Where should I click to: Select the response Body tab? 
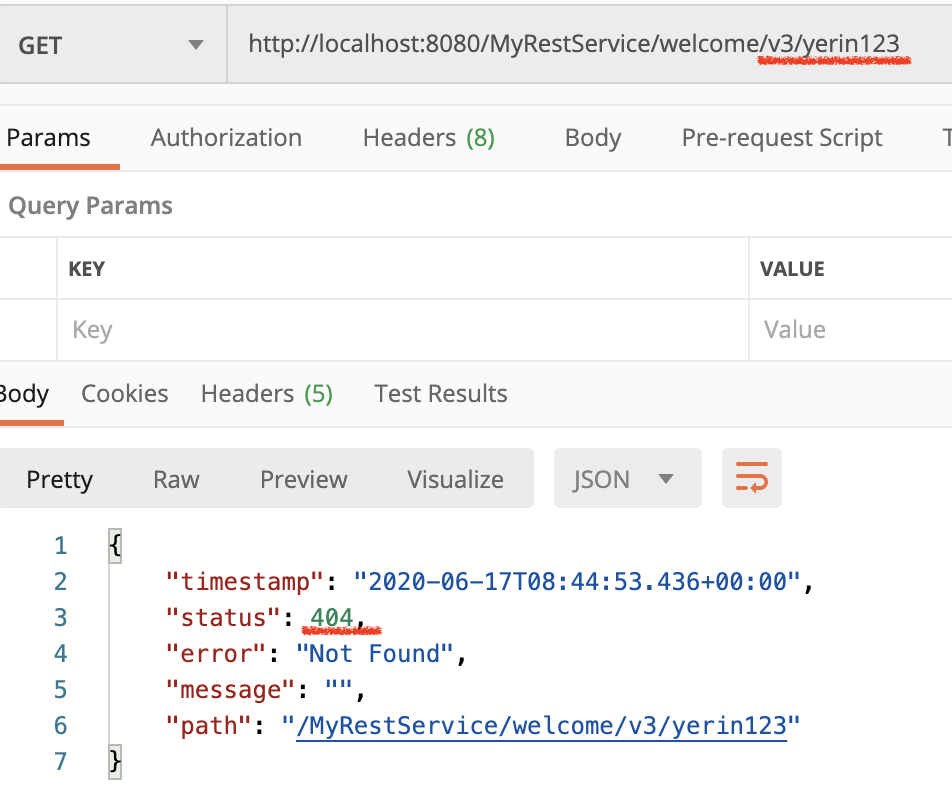(x=24, y=394)
